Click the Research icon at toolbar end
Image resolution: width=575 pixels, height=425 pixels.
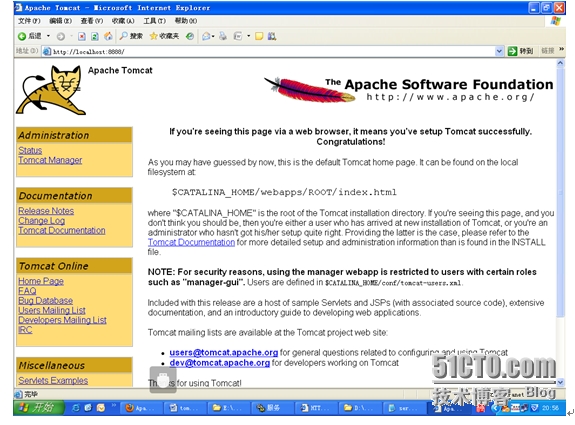tap(272, 36)
